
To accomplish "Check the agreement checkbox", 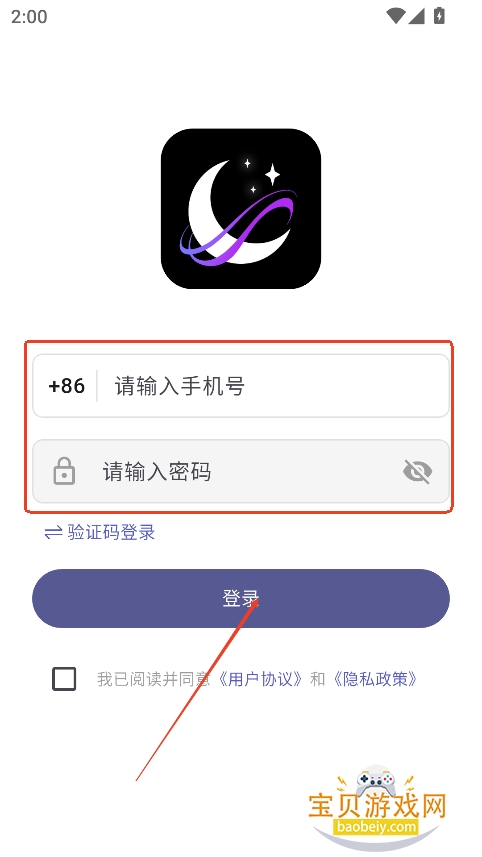I will [x=64, y=679].
